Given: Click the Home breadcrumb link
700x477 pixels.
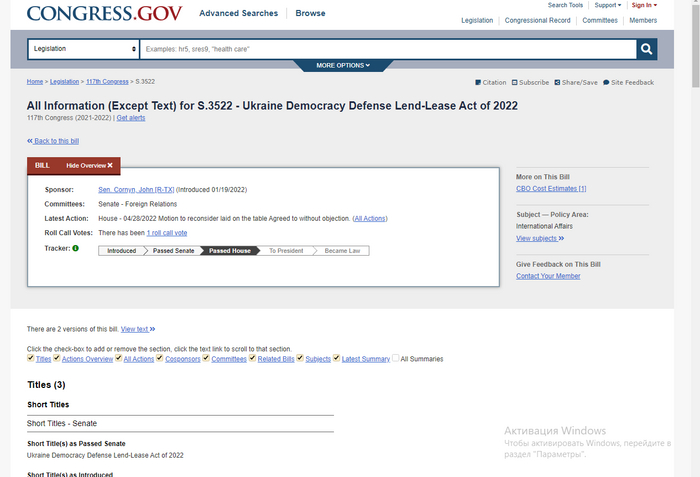Looking at the screenshot, I should point(35,82).
